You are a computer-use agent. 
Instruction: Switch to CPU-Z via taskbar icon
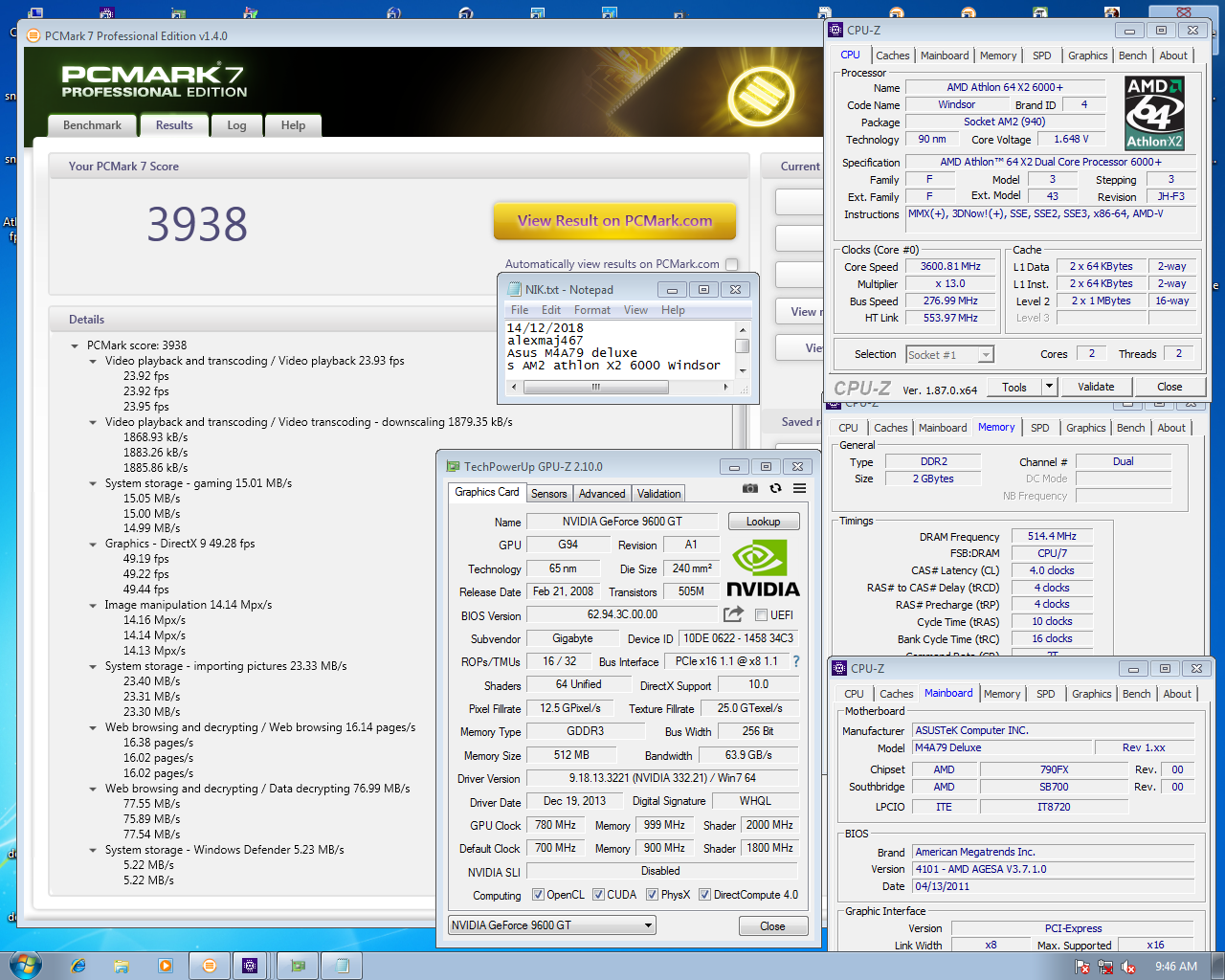click(250, 966)
